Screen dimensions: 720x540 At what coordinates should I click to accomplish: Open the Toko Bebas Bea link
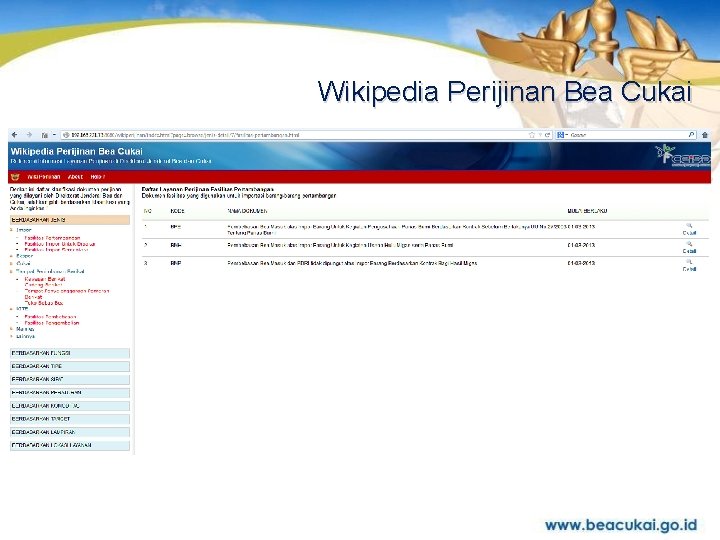point(44,303)
